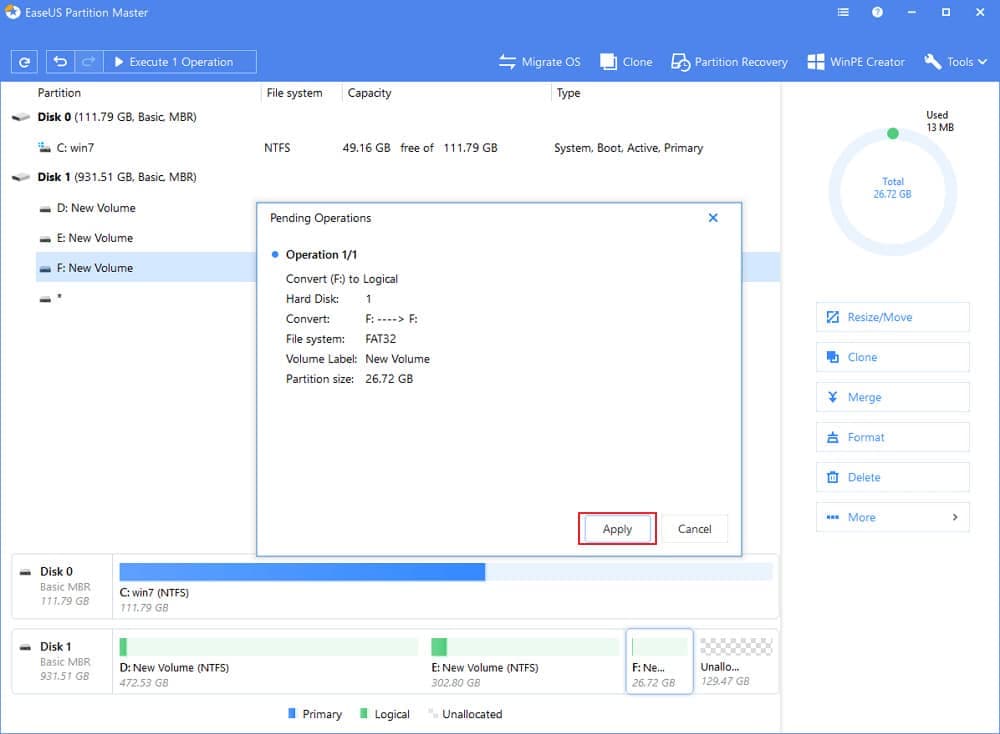The image size is (1000, 734).
Task: Click the Disk 1 drive icon in list
Action: [21, 177]
